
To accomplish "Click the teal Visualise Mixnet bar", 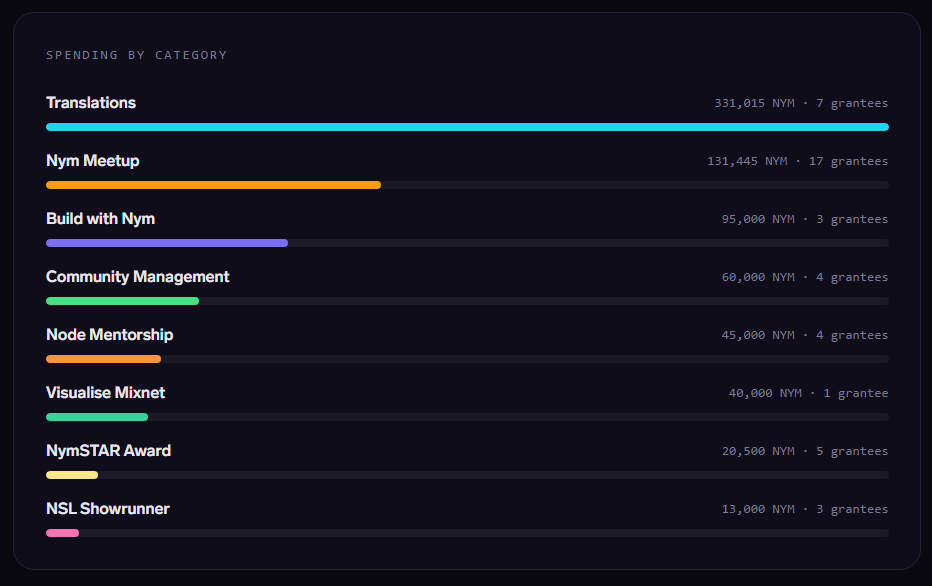I will pyautogui.click(x=97, y=417).
